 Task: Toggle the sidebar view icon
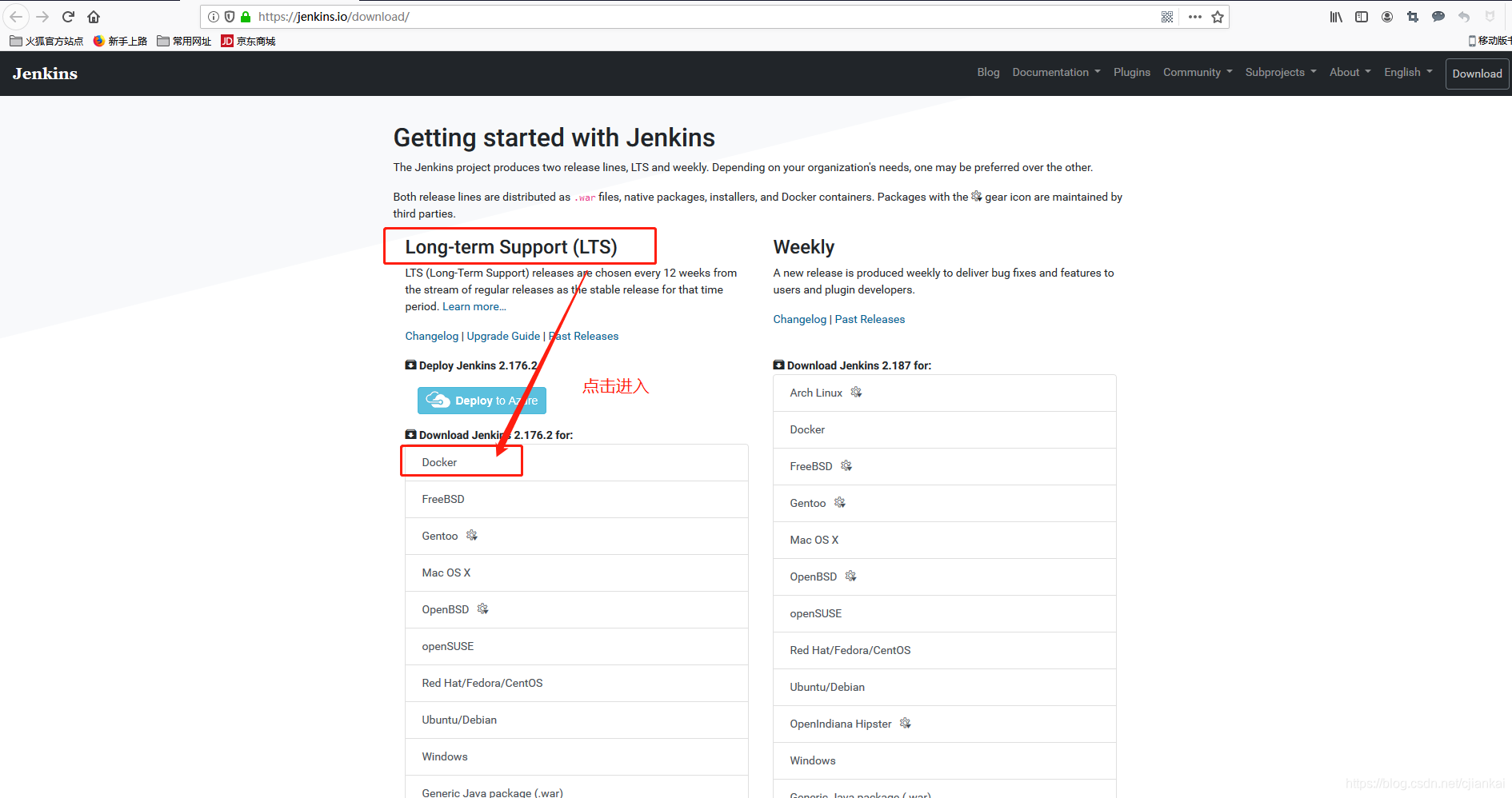(x=1362, y=17)
